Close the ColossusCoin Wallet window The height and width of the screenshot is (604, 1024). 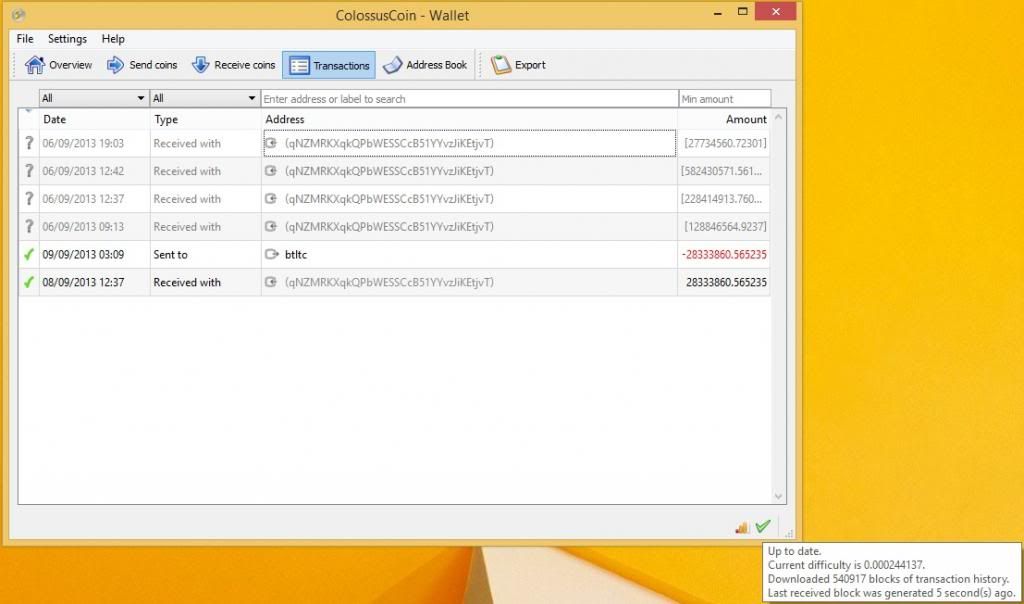tap(775, 12)
